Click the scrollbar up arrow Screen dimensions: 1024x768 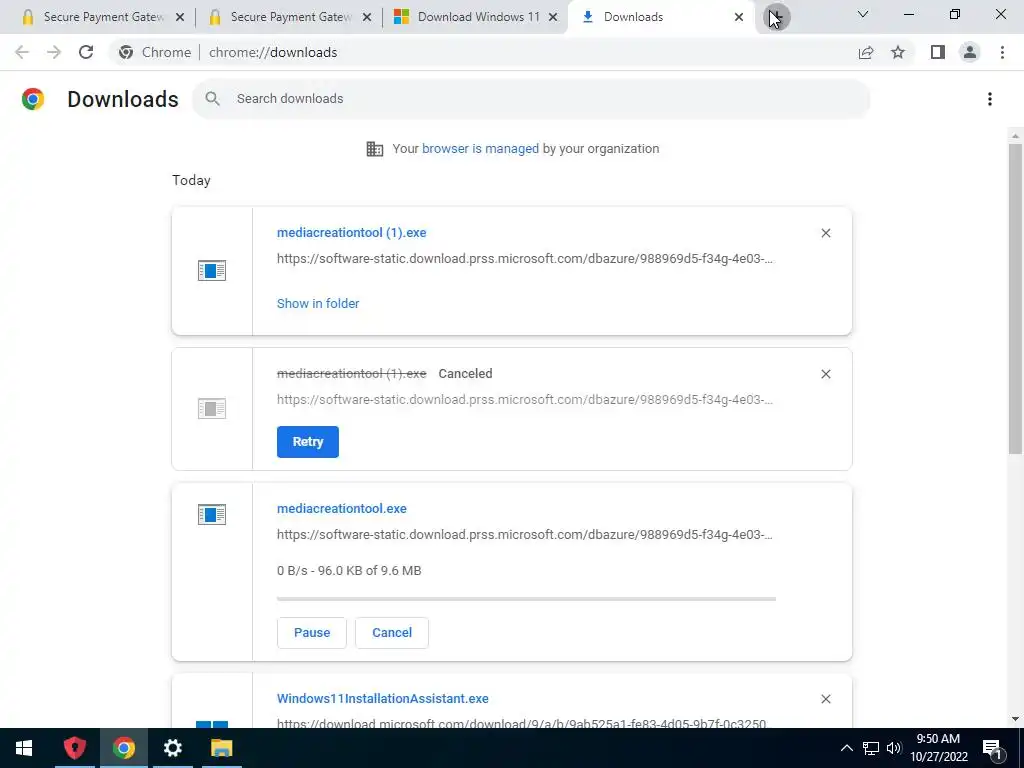point(1015,136)
